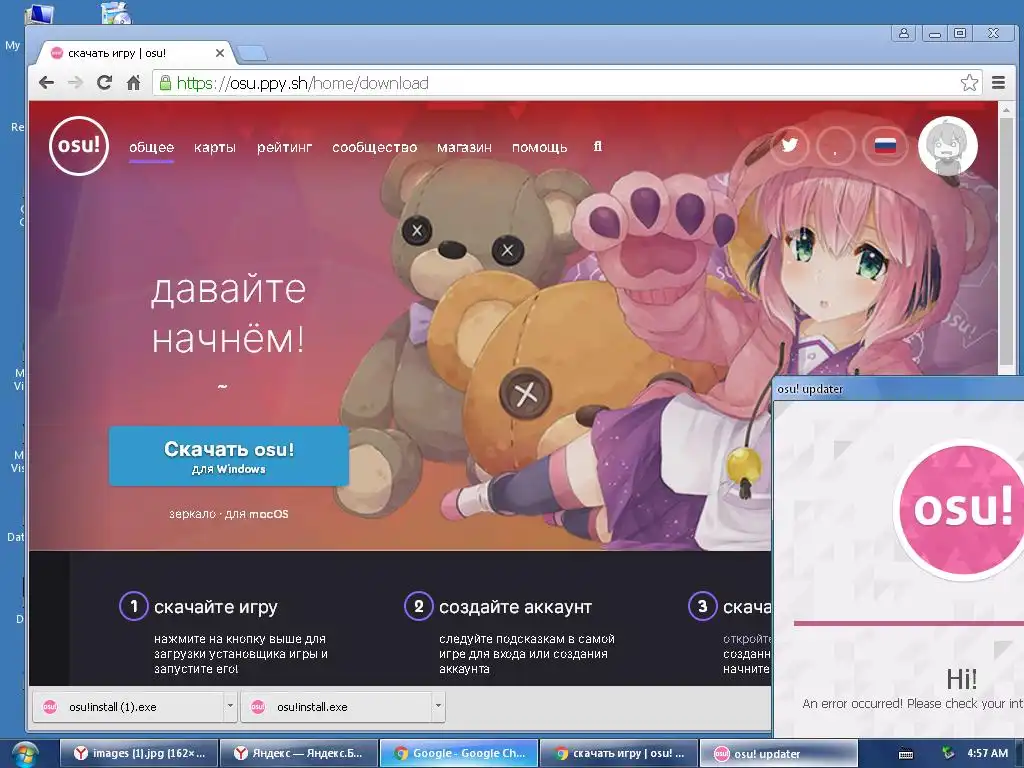Click the clock showing 4:57 AM
Viewport: 1024px width, 768px height.
tap(987, 753)
